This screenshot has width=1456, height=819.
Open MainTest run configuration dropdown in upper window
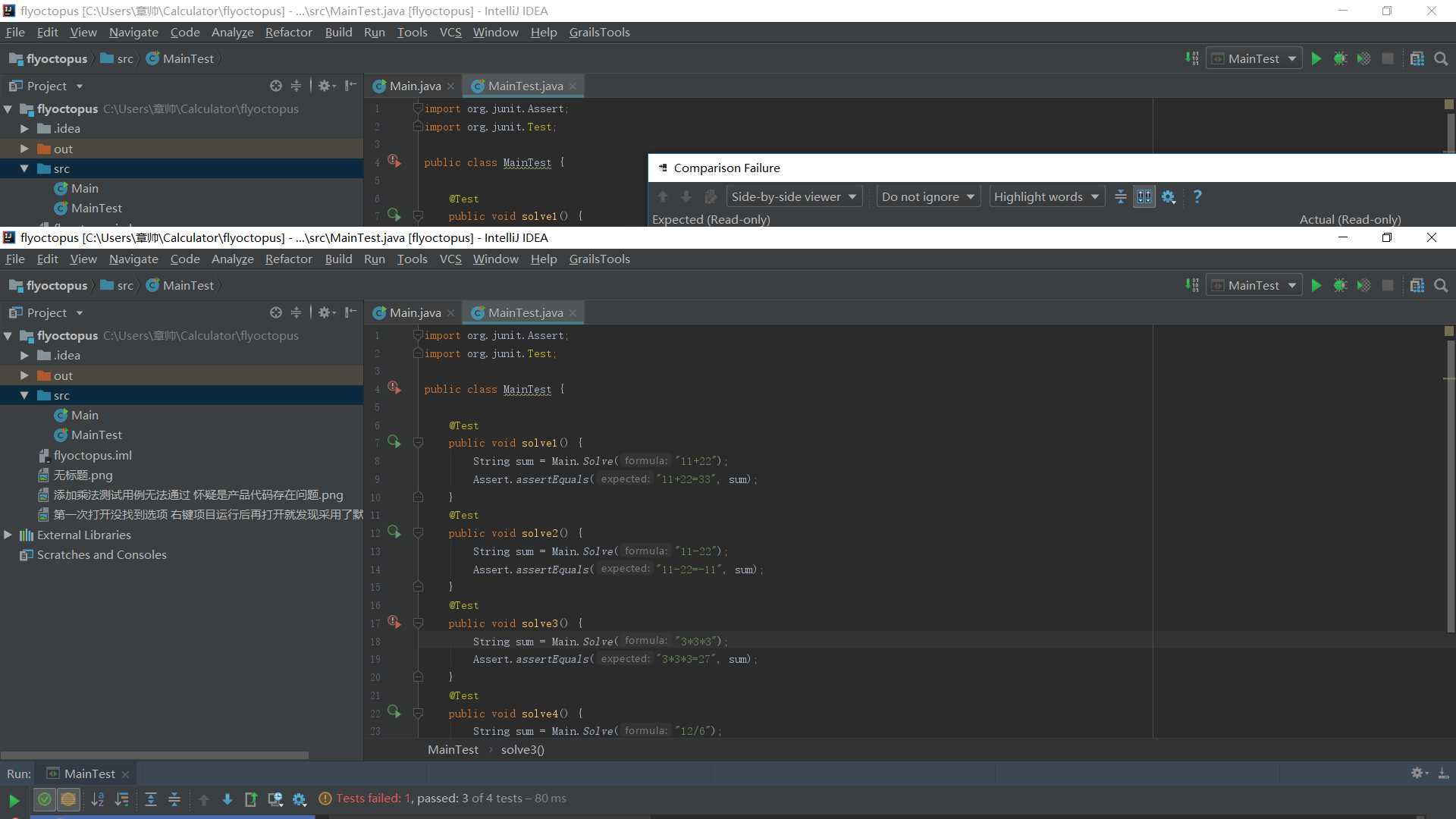[x=1254, y=59]
